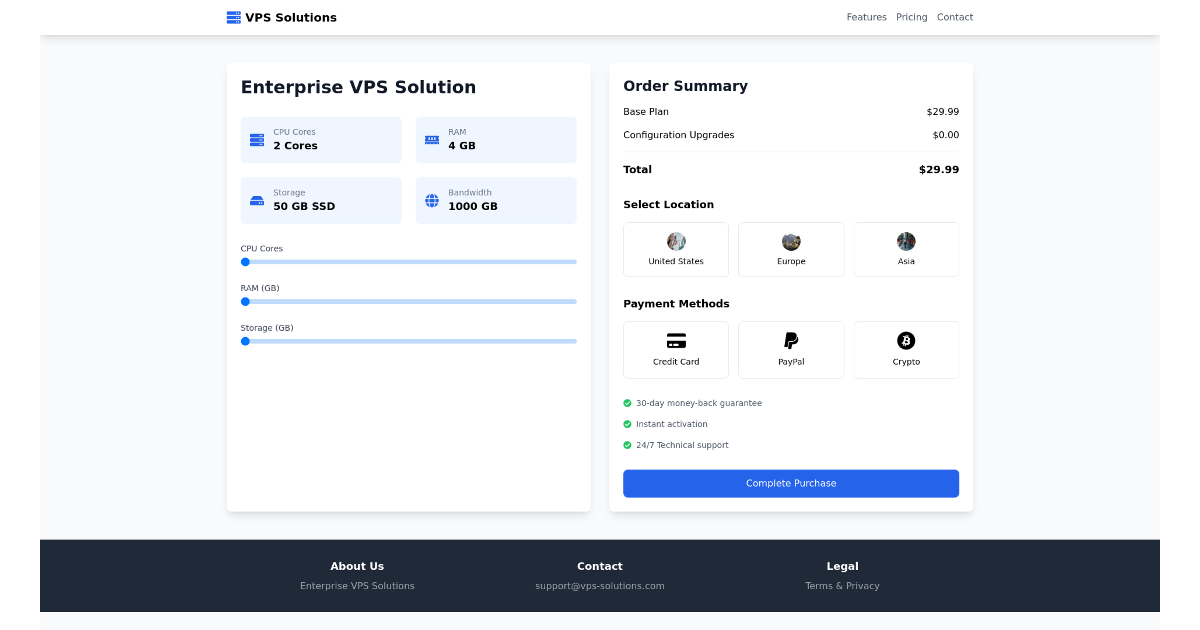1200x630 pixels.
Task: Open the Terms & Privacy link
Action: pos(842,585)
